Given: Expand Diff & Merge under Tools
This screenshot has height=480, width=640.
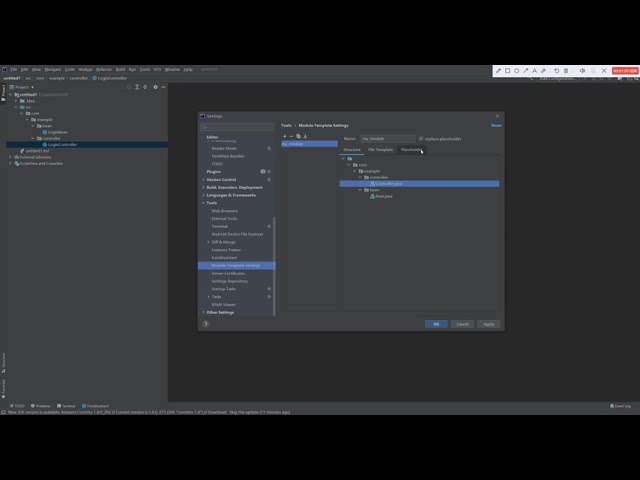Looking at the screenshot, I should 208,242.
